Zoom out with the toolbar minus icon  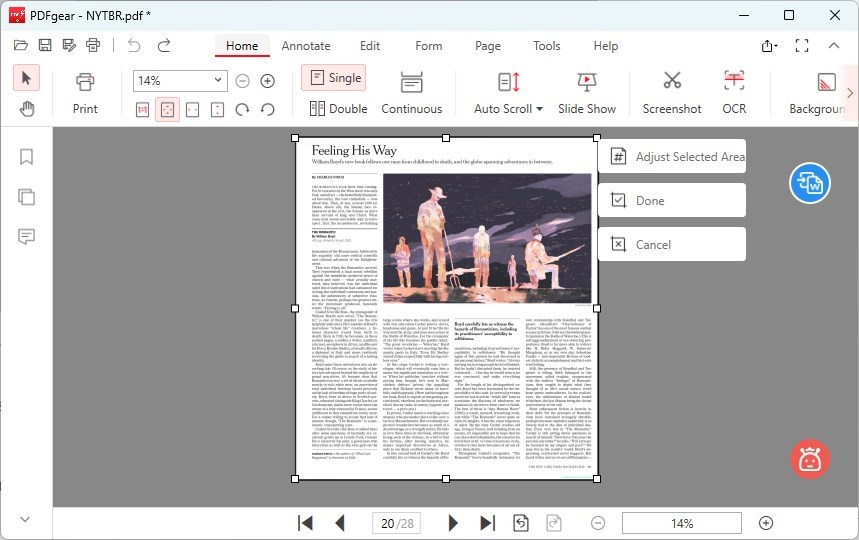pyautogui.click(x=242, y=81)
